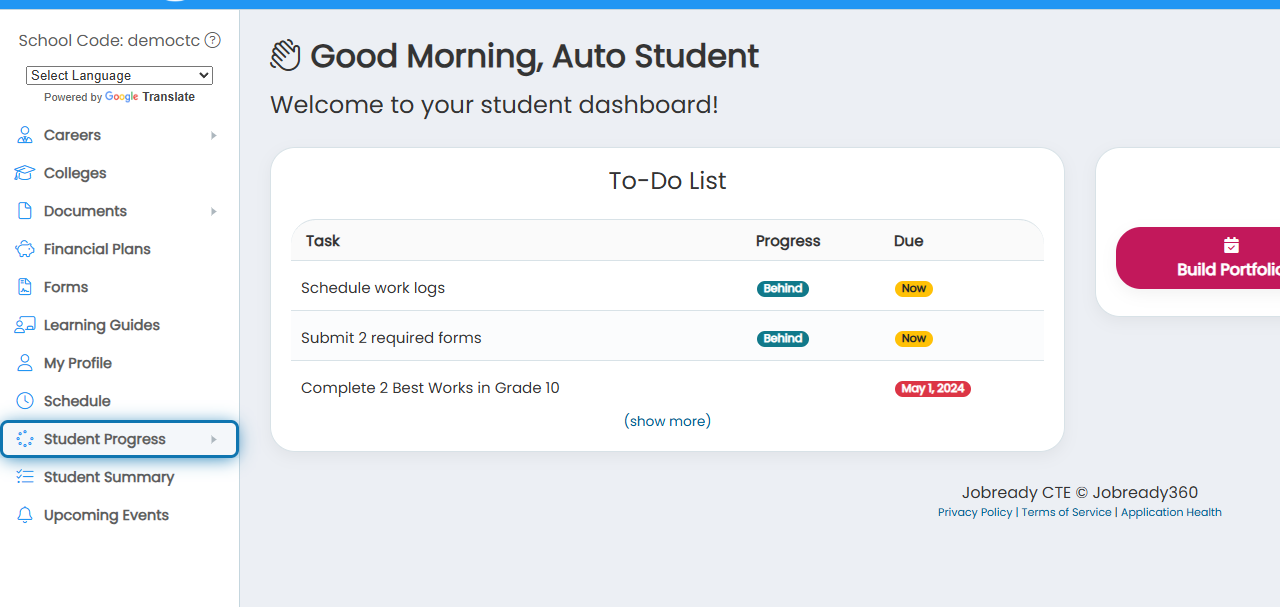The height and width of the screenshot is (607, 1280).
Task: Click the May 1, 2024 due badge
Action: click(x=933, y=388)
